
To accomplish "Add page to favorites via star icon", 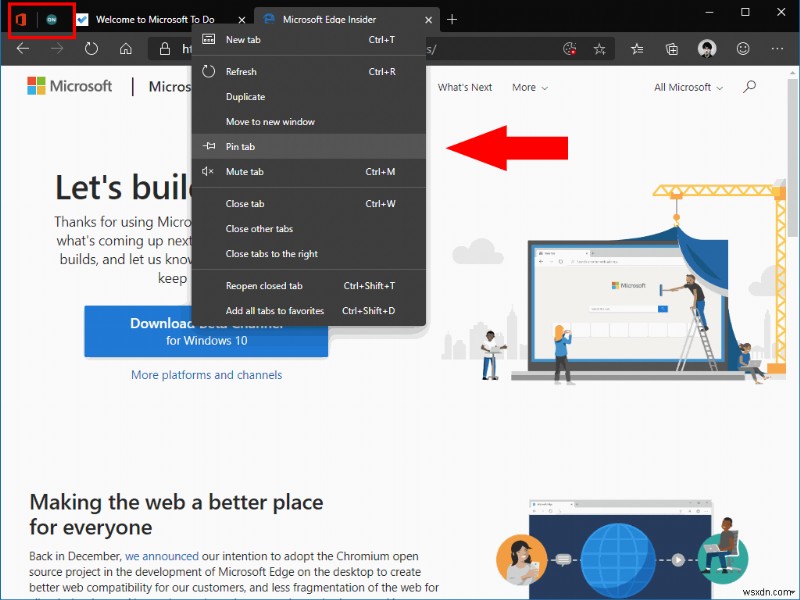I will (x=600, y=48).
